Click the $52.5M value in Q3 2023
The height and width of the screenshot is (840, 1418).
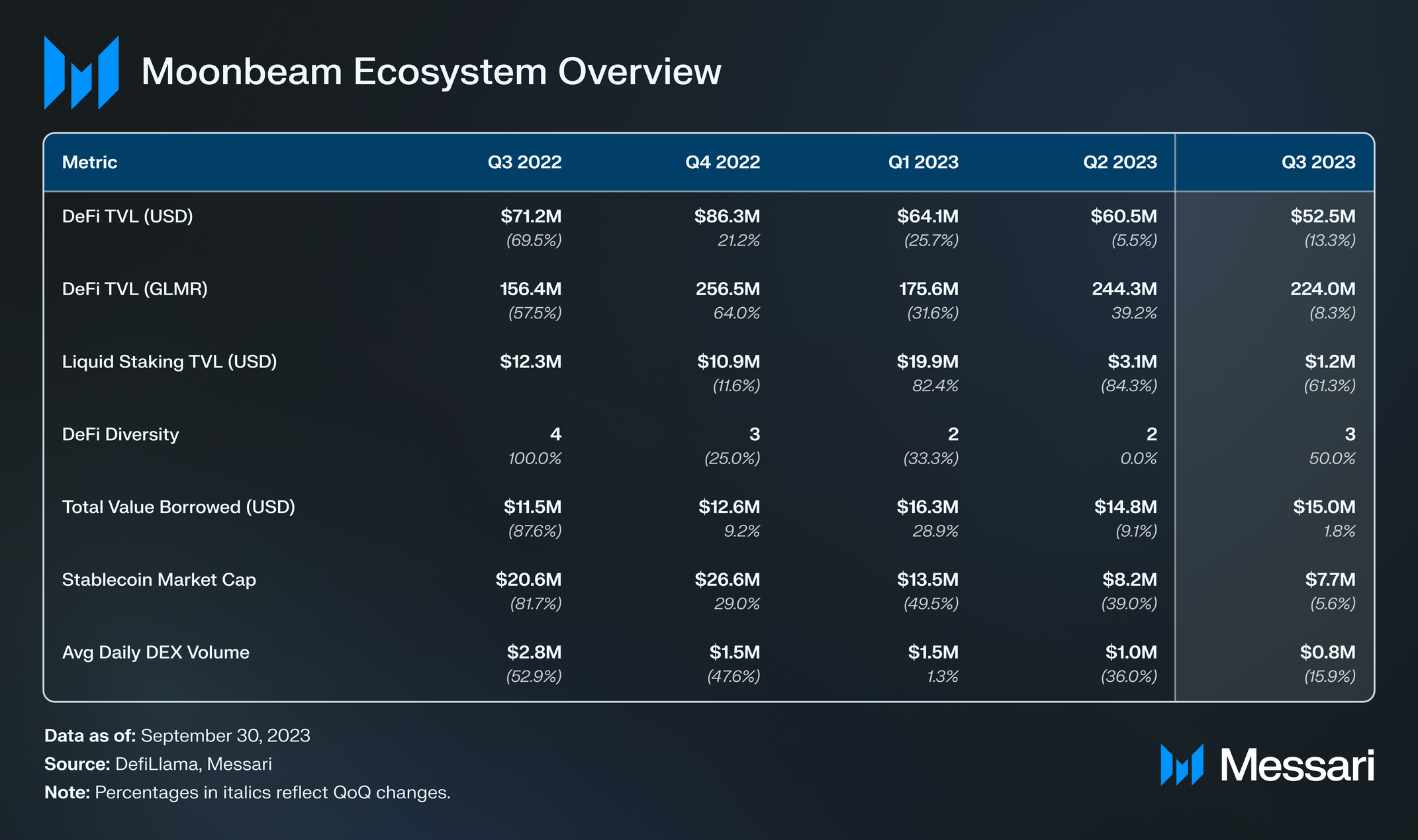1322,216
